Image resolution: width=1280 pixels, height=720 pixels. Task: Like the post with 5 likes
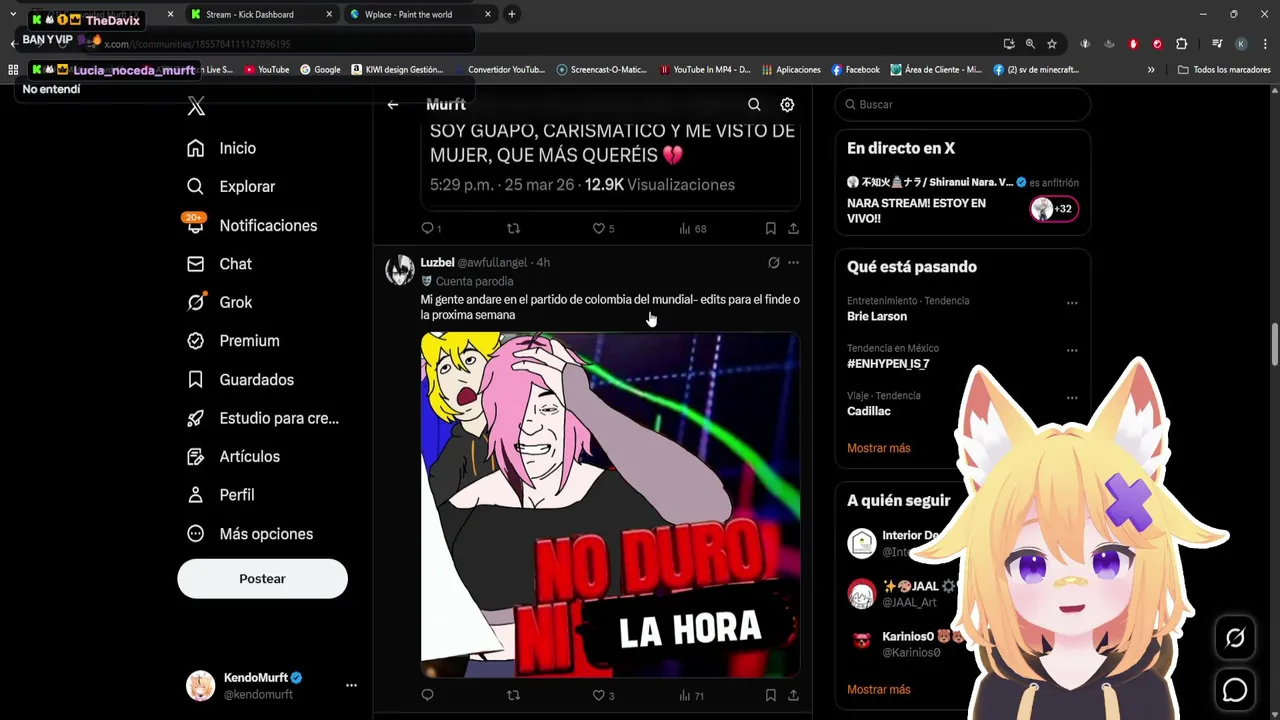click(603, 229)
